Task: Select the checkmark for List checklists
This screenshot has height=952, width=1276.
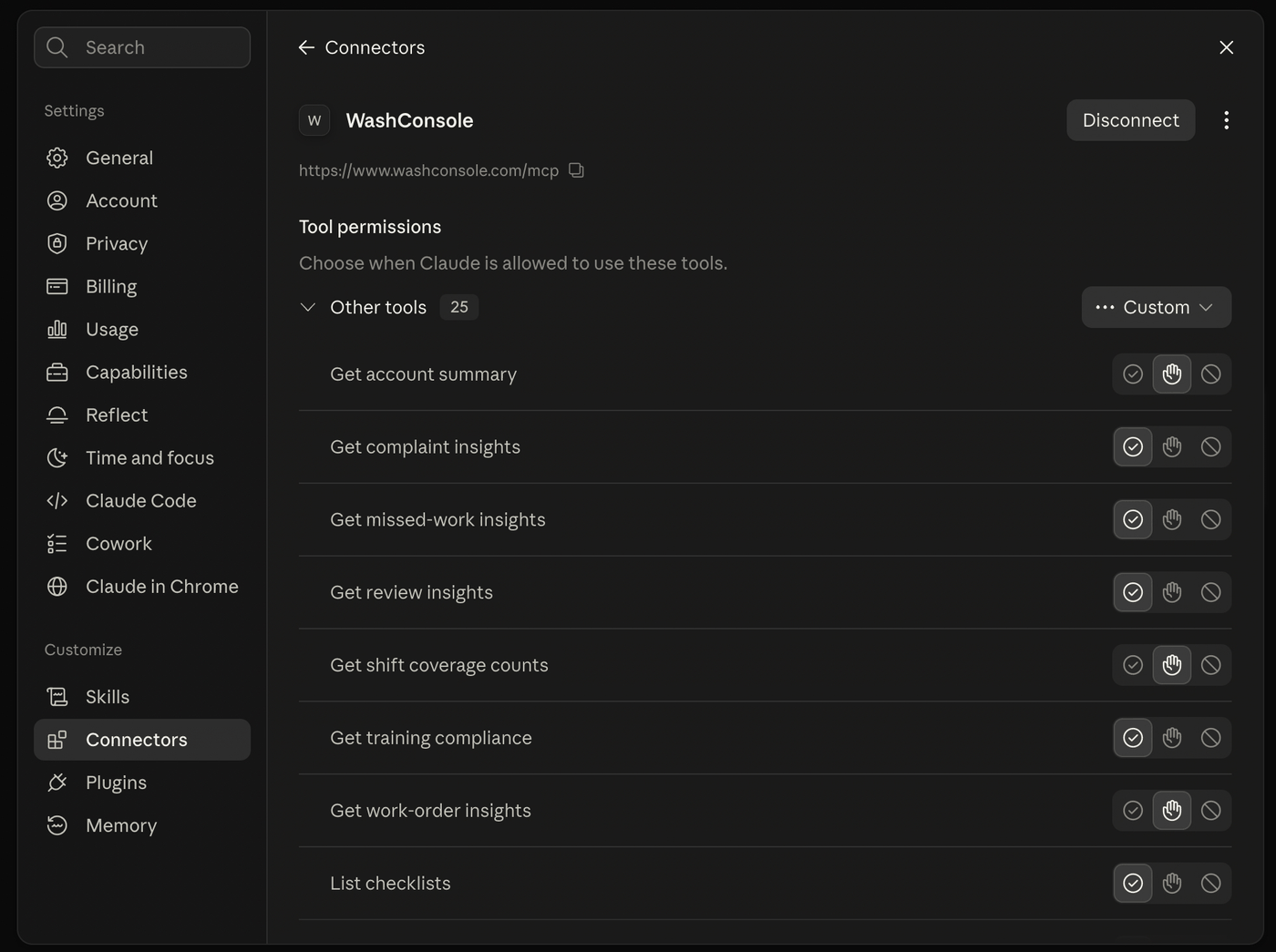Action: coord(1133,884)
